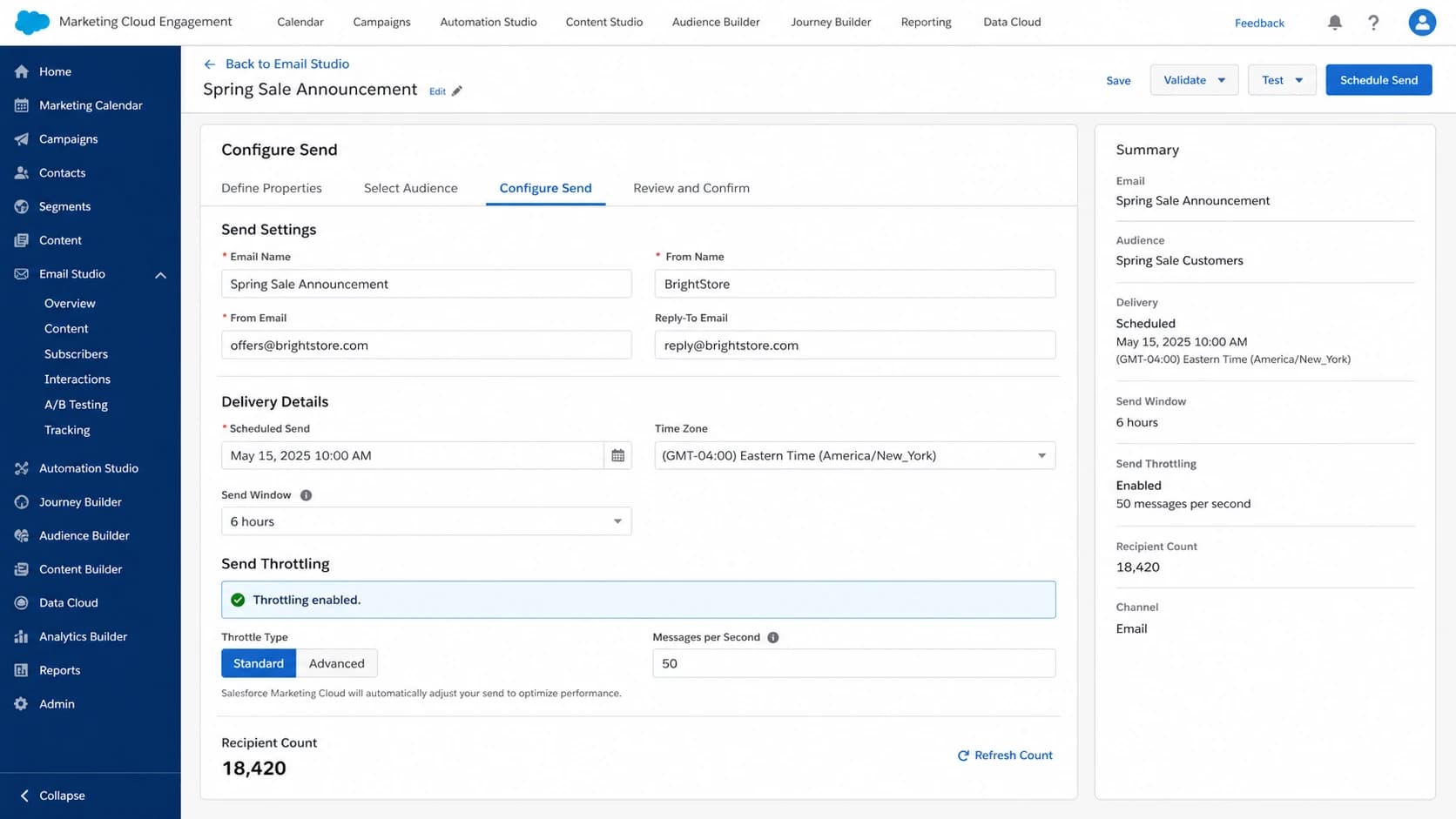This screenshot has height=819, width=1456.
Task: Collapse the left sidebar
Action: (x=52, y=796)
